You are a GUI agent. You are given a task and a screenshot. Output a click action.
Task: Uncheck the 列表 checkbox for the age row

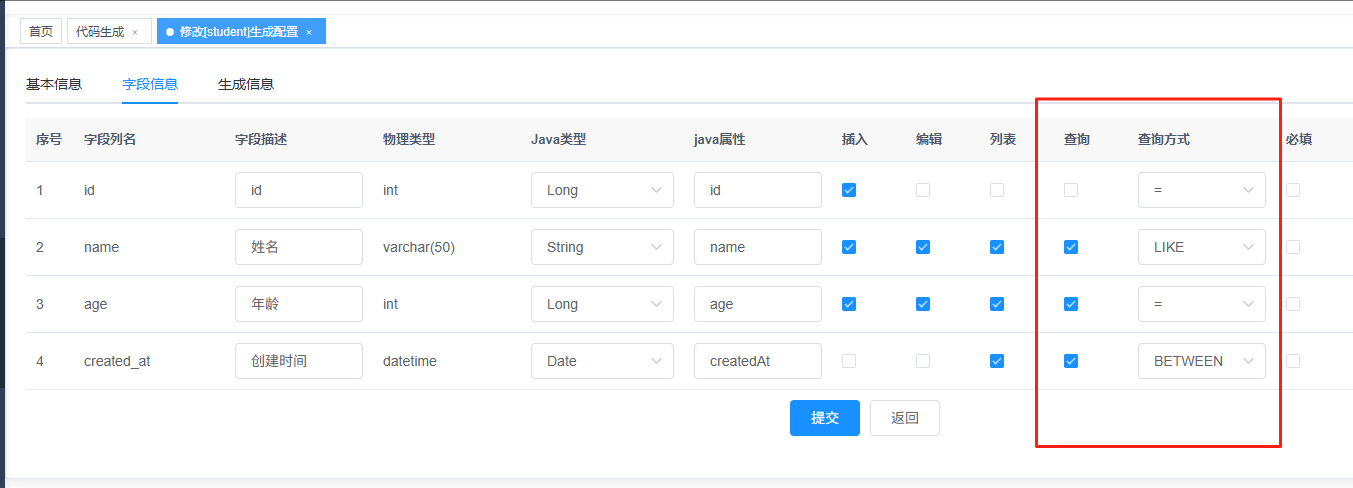(997, 304)
